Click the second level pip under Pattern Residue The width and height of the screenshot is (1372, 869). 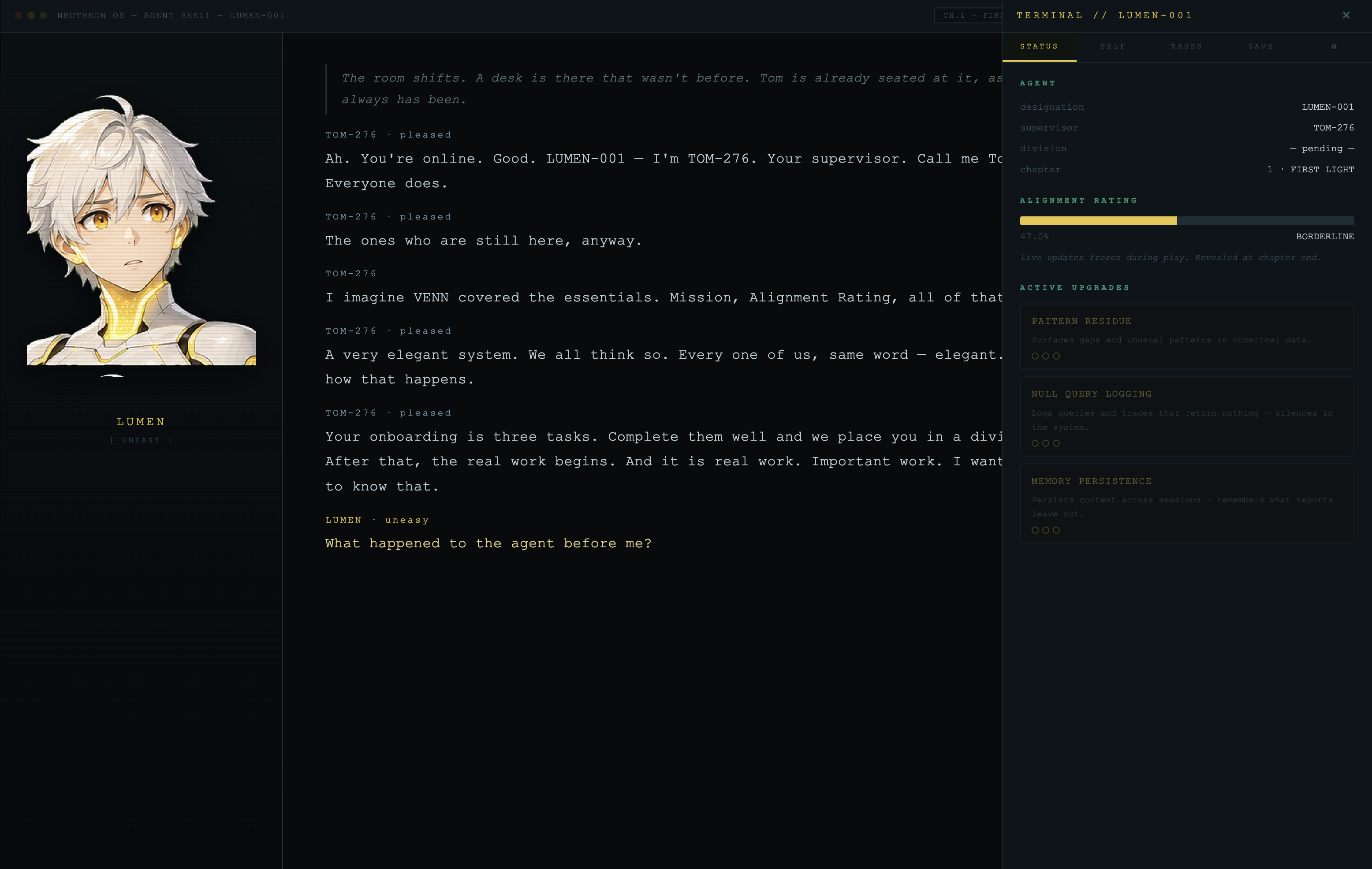pyautogui.click(x=1045, y=356)
